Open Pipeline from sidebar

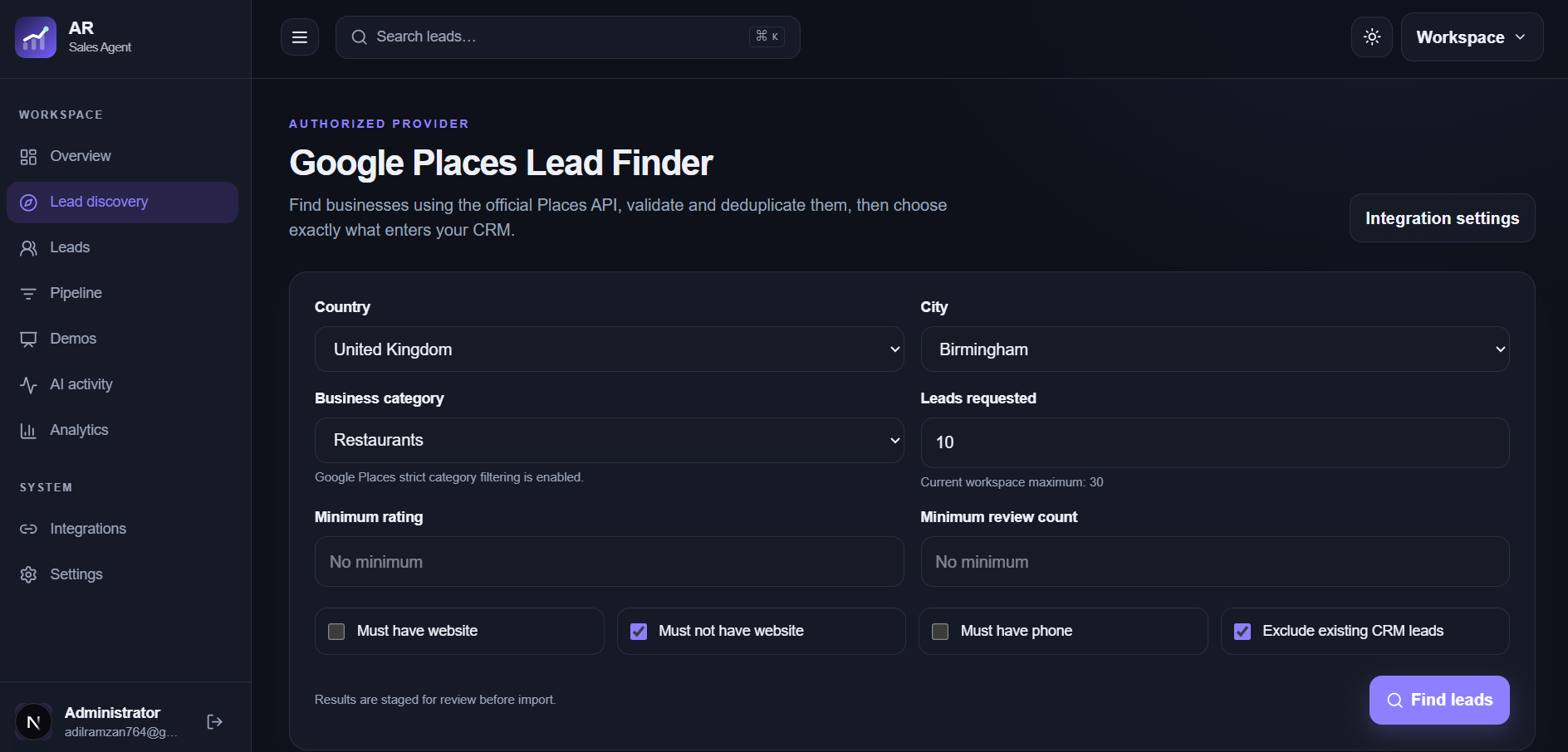coord(122,294)
